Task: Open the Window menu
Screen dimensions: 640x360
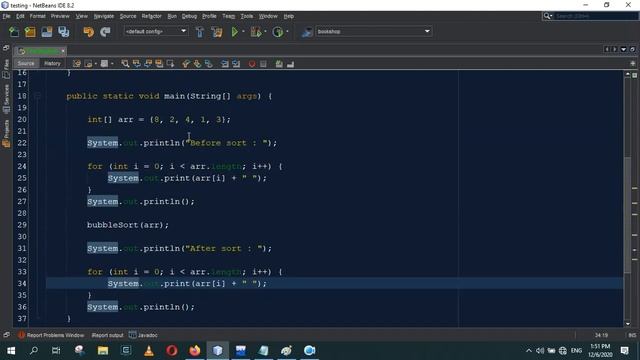Action: pyautogui.click(x=268, y=16)
